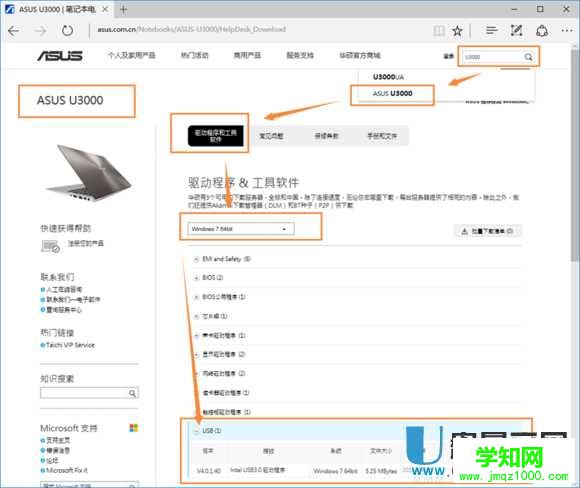Open 个人及家用产品 navigation menu
This screenshot has height=488, width=580.
(131, 55)
